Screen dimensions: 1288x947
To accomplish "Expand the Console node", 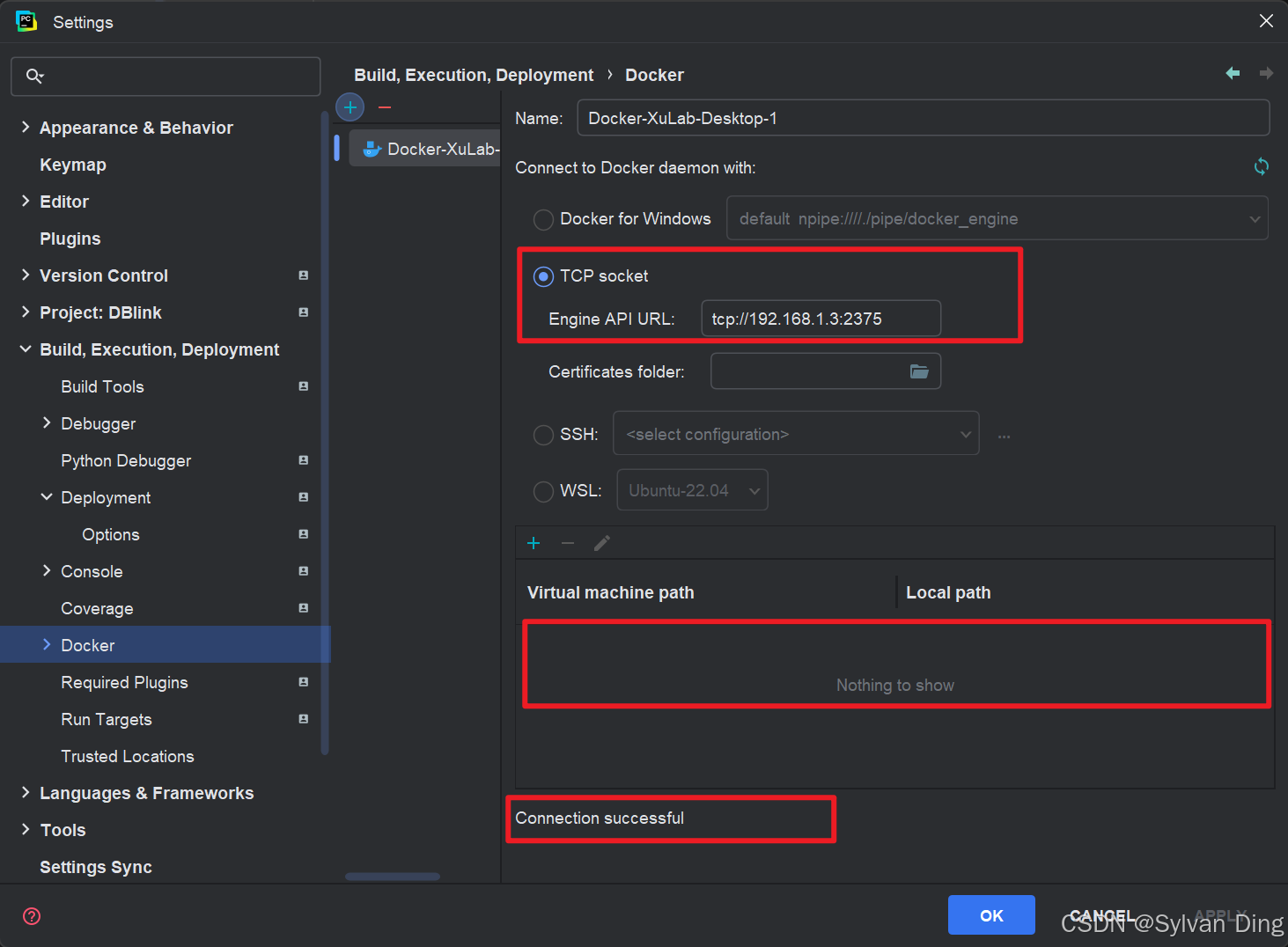I will coord(47,571).
